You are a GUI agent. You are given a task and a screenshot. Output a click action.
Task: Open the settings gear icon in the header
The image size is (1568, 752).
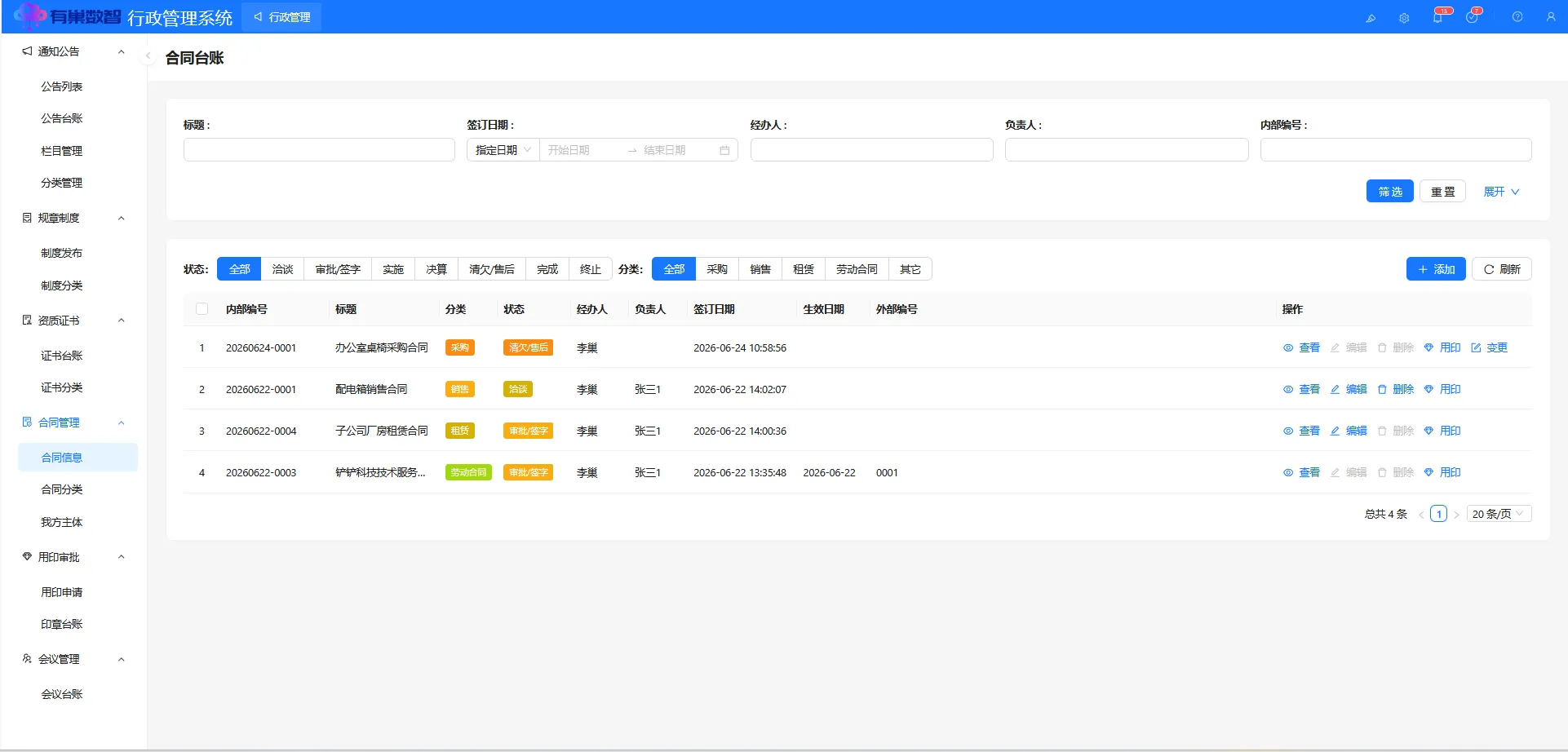click(1404, 17)
